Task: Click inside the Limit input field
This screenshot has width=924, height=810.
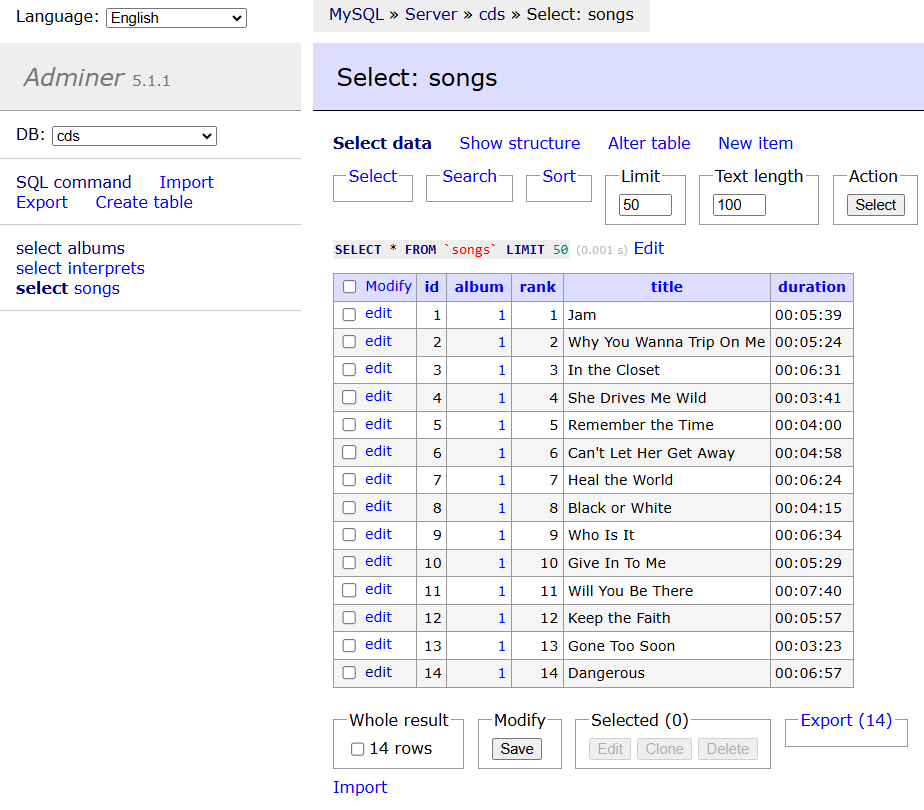Action: (x=645, y=204)
